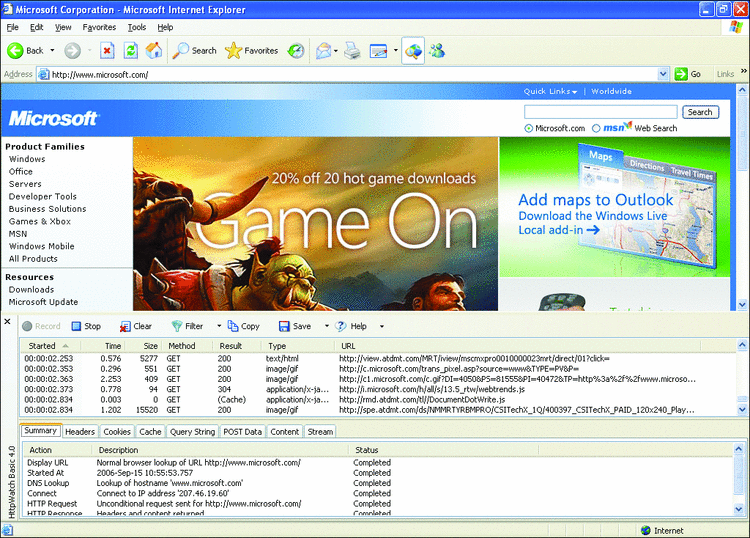Switch to the Content tab
Viewport: 750px width, 538px height.
[x=285, y=431]
